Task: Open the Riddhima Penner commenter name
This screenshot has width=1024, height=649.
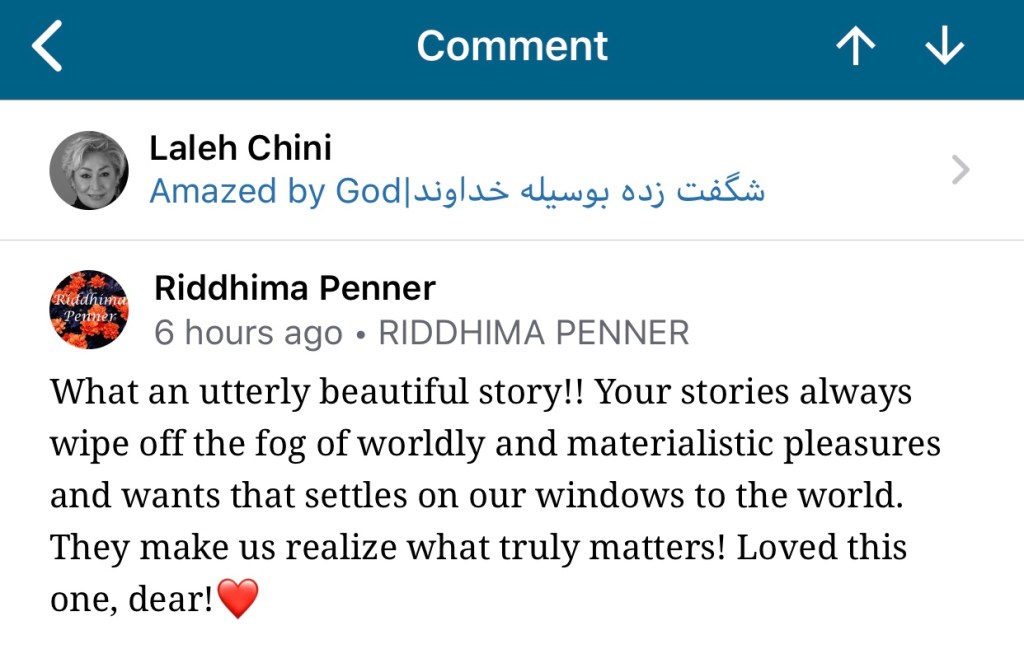Action: point(295,288)
